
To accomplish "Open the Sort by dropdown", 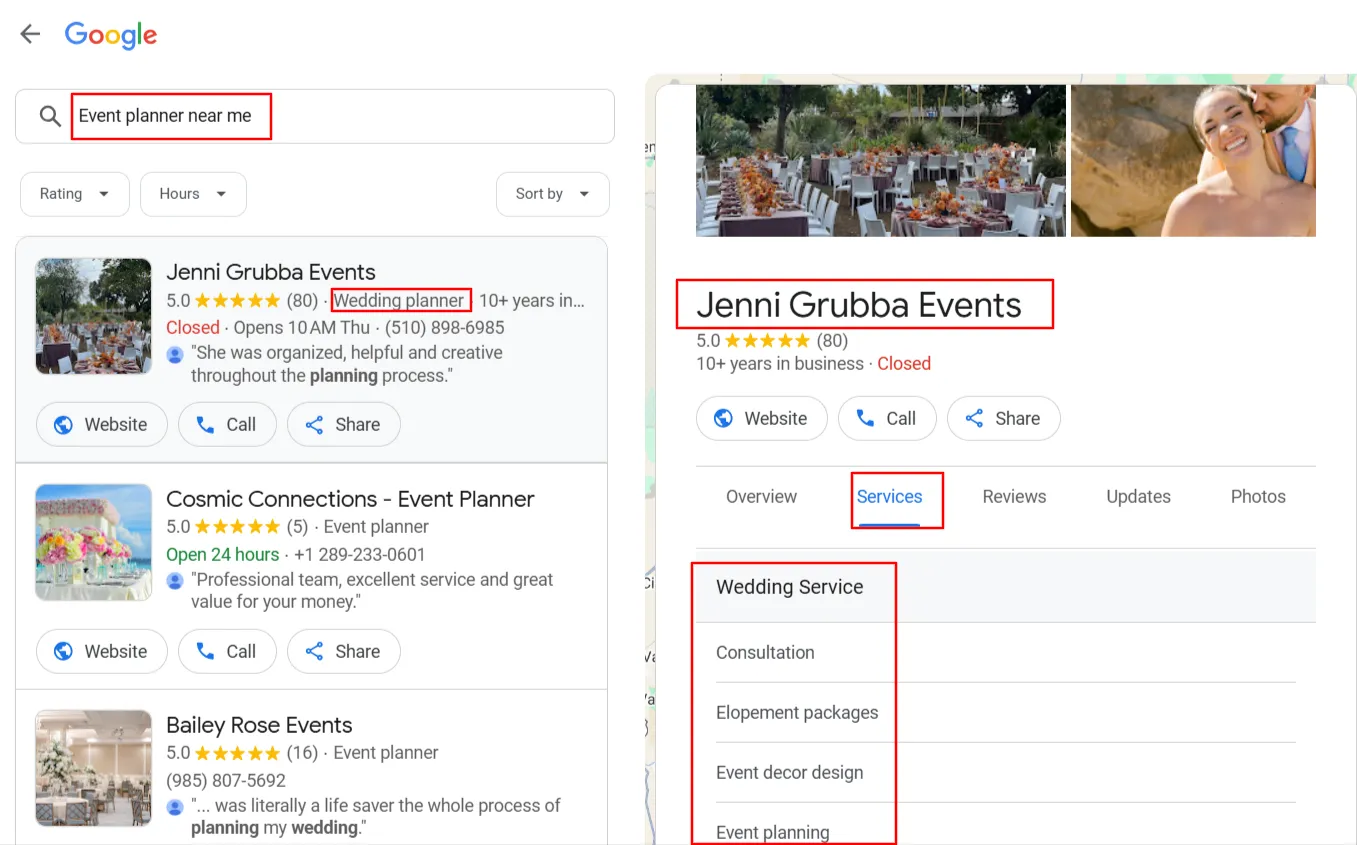I will coord(552,194).
